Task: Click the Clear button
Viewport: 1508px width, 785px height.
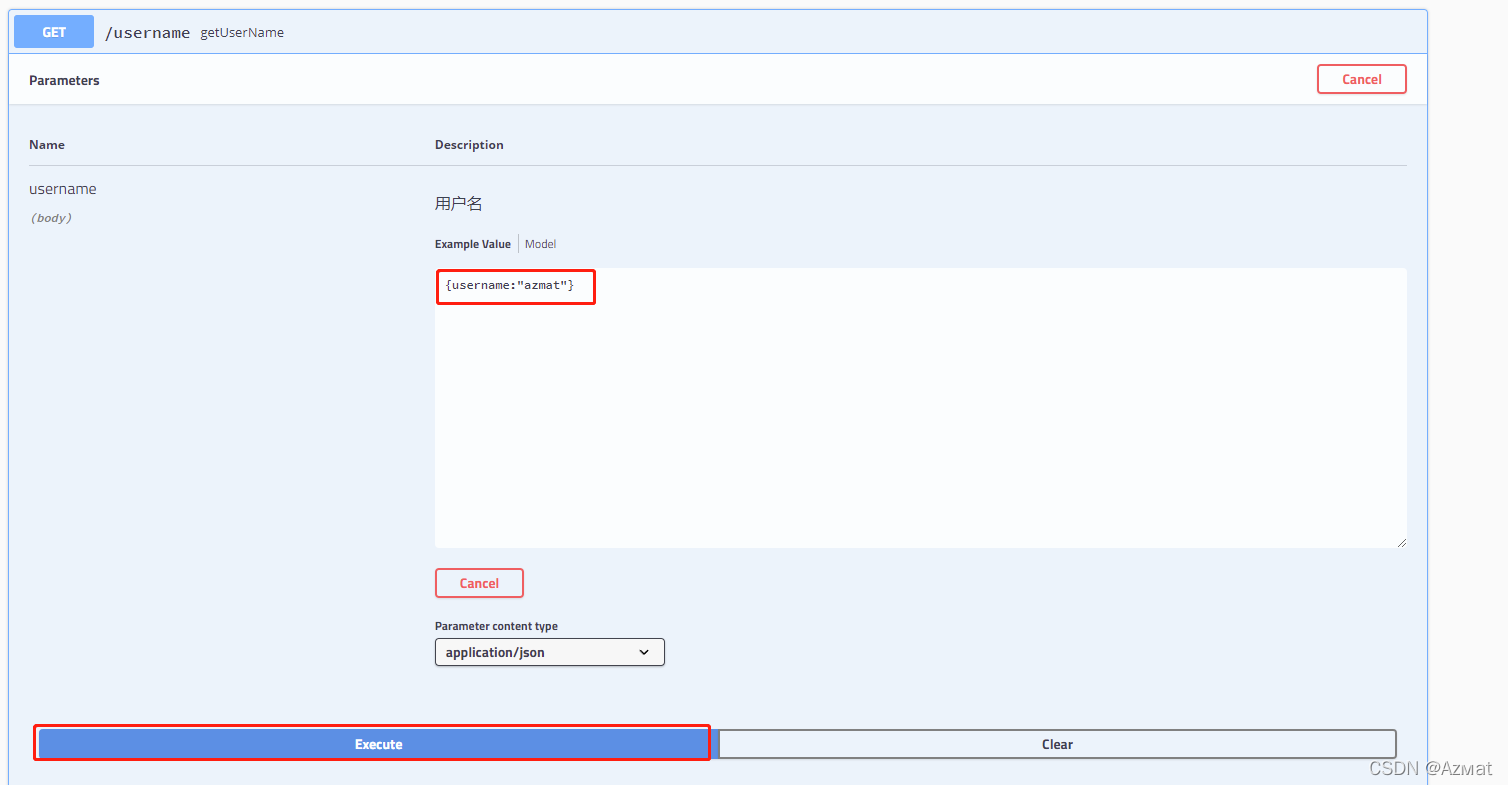Action: click(x=1057, y=744)
